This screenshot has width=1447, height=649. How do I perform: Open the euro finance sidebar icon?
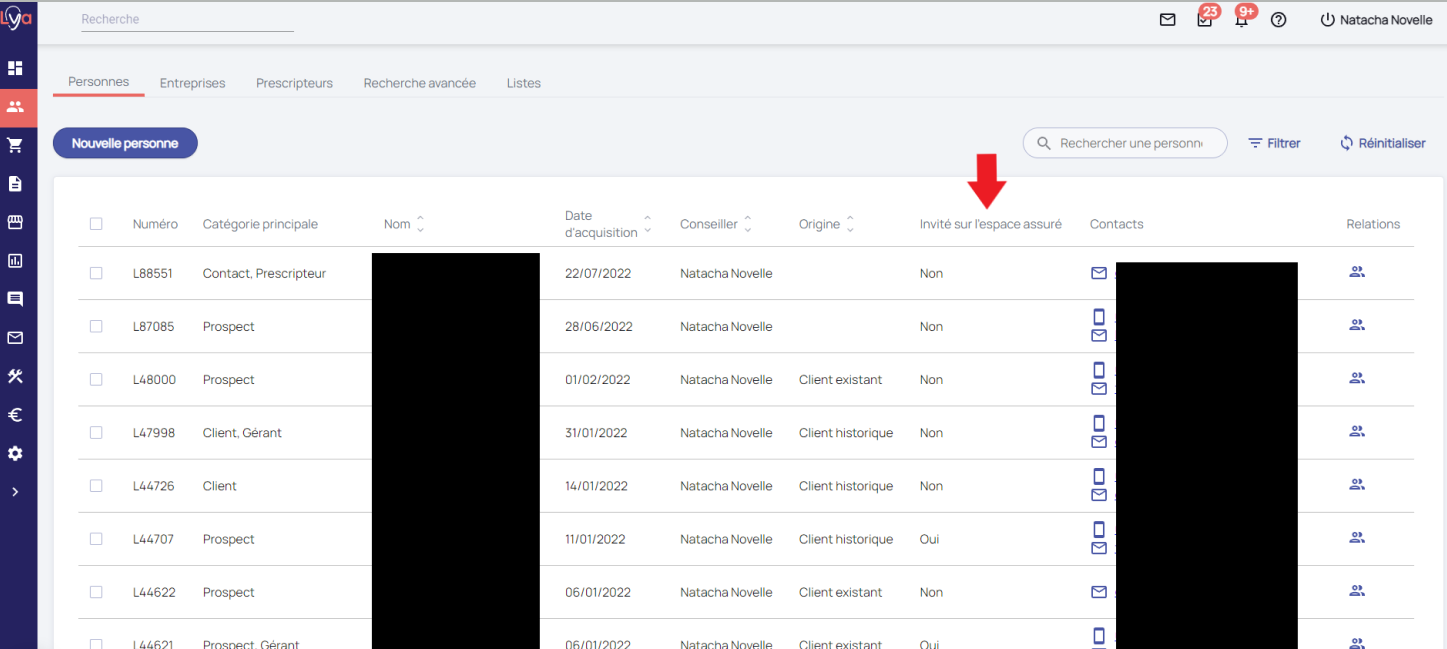point(15,415)
